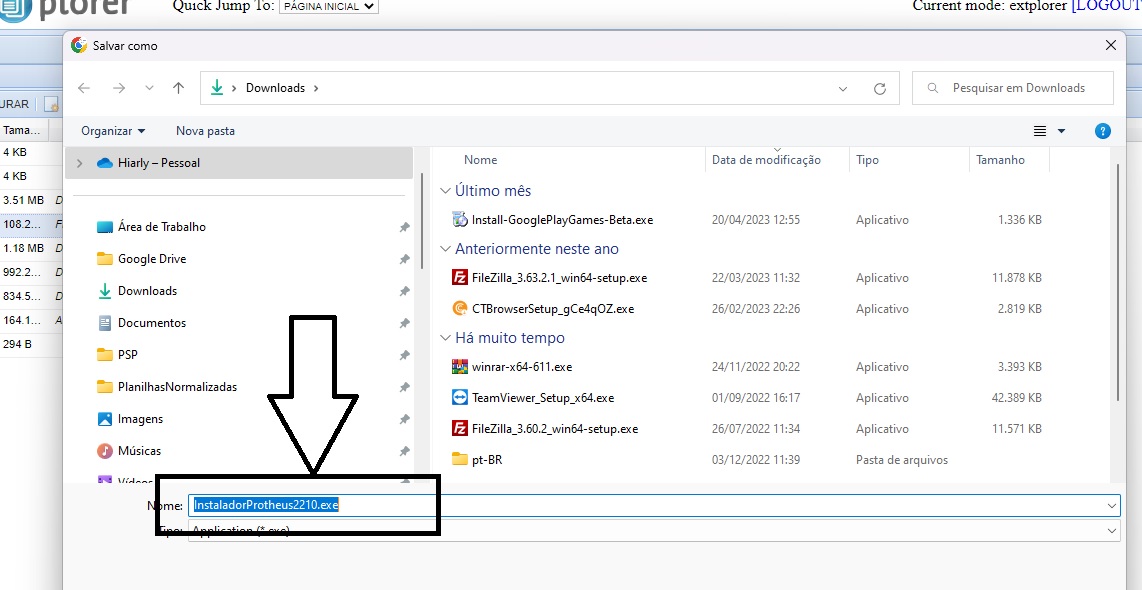
Task: Sort by Data de modificação column
Action: (x=766, y=160)
